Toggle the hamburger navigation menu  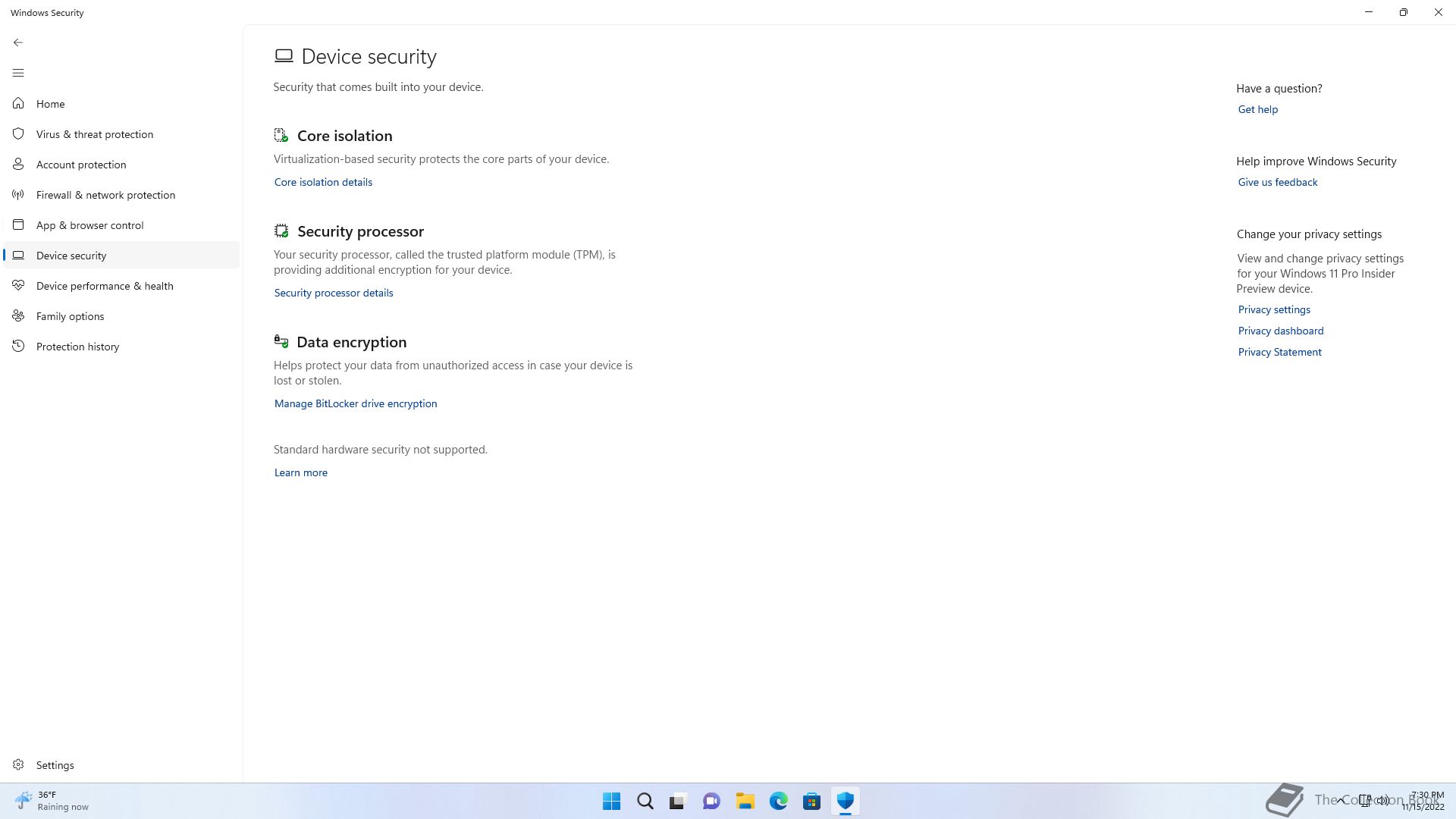coord(18,73)
